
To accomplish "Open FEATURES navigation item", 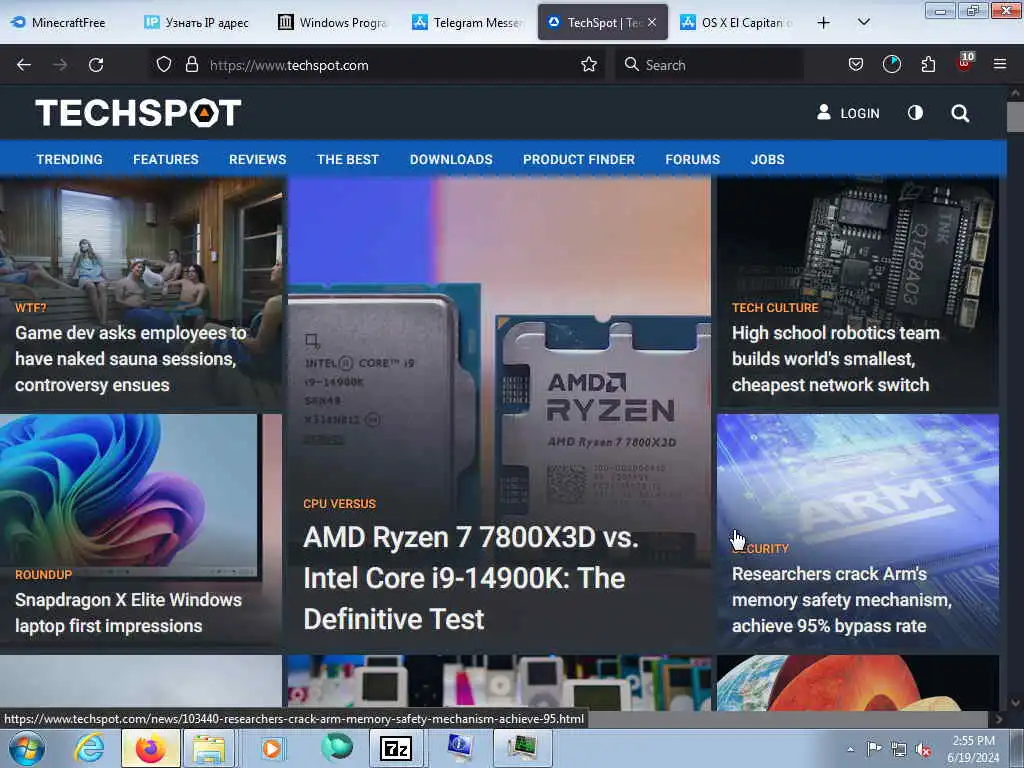I will click(166, 159).
